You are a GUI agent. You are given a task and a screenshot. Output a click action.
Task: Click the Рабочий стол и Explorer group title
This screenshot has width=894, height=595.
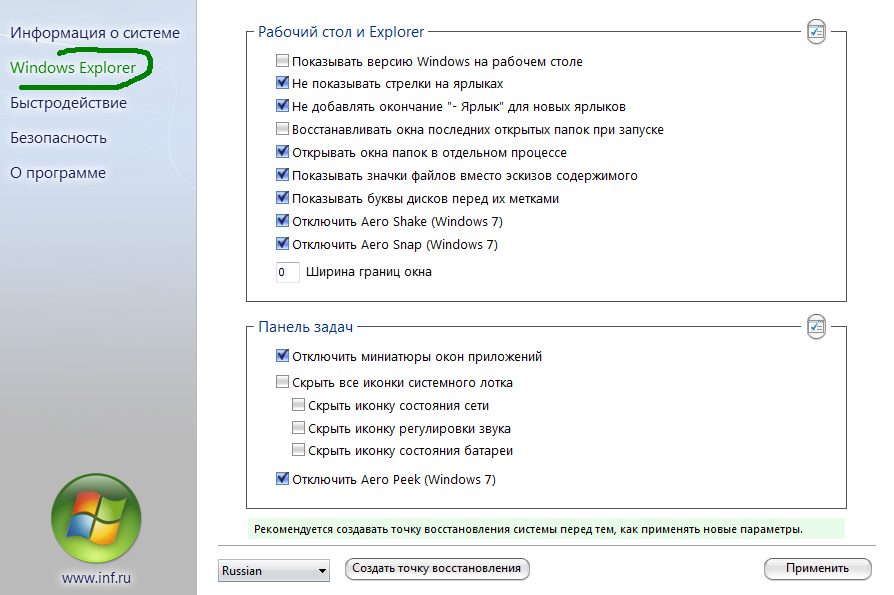click(x=341, y=32)
